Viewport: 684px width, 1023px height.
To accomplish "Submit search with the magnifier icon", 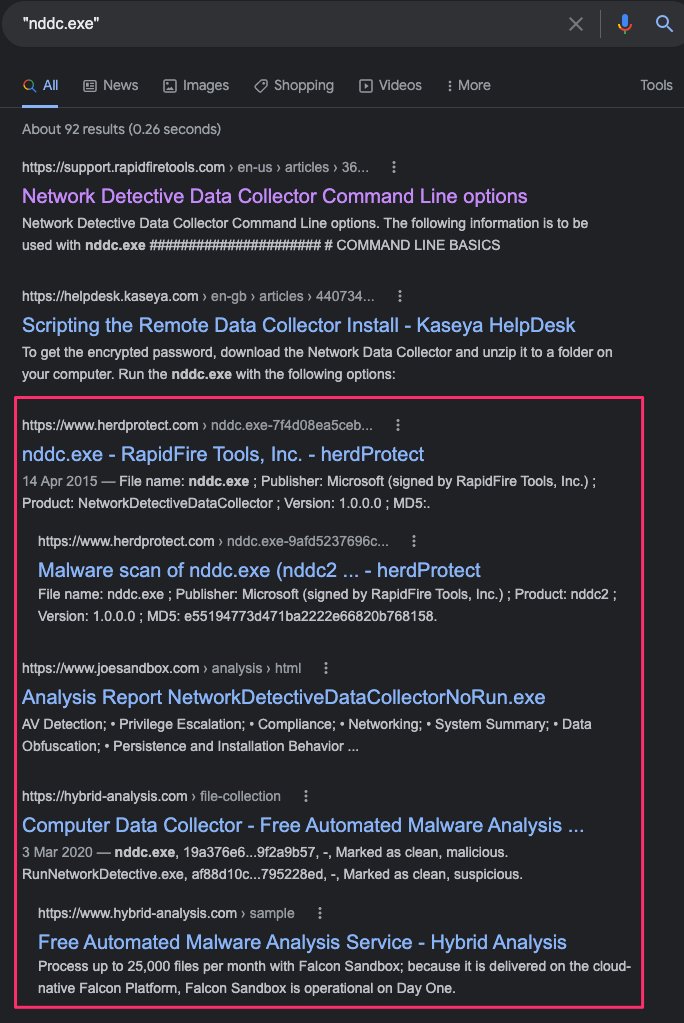I will (664, 24).
